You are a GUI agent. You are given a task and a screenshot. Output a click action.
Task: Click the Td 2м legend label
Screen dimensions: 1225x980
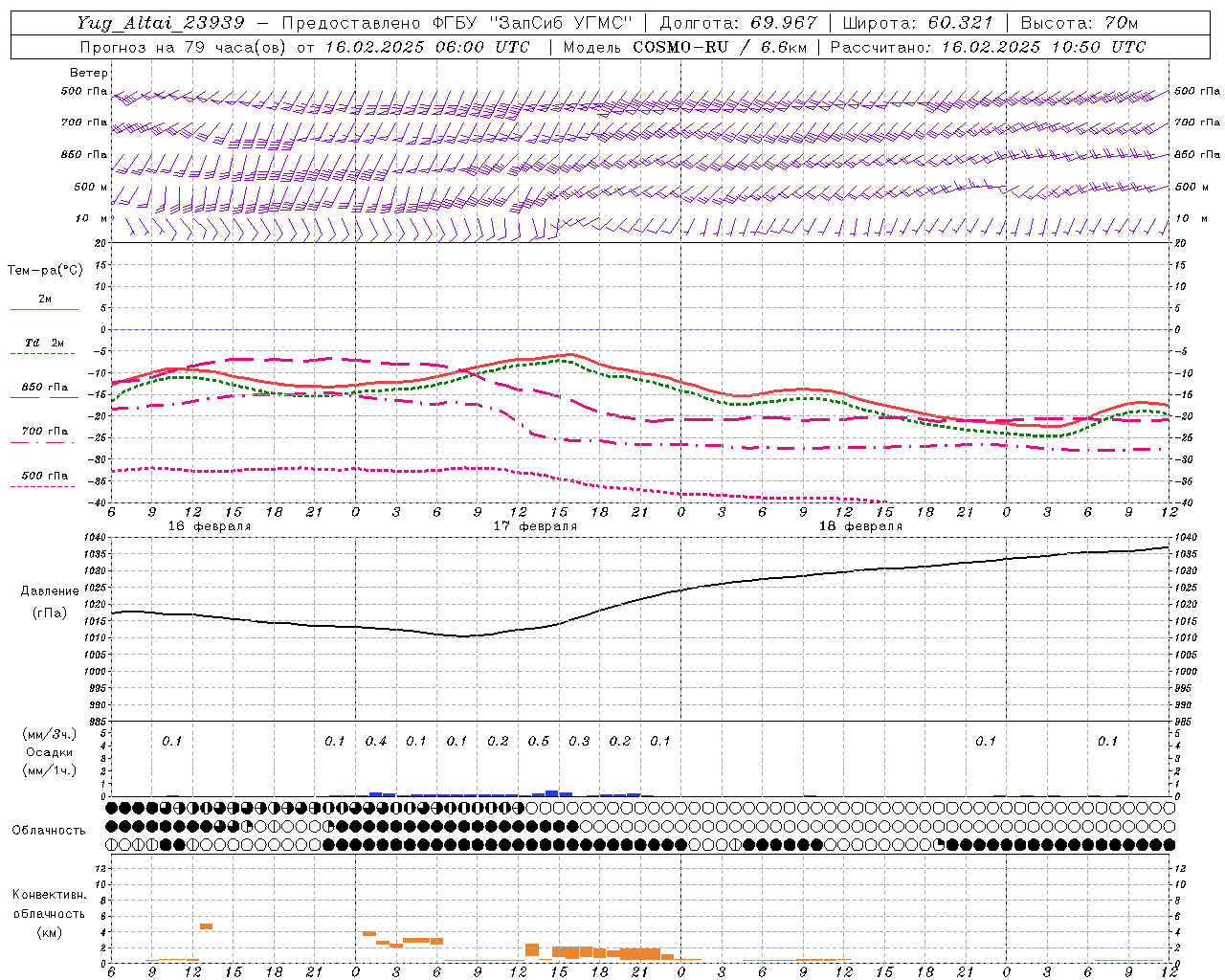tap(44, 343)
